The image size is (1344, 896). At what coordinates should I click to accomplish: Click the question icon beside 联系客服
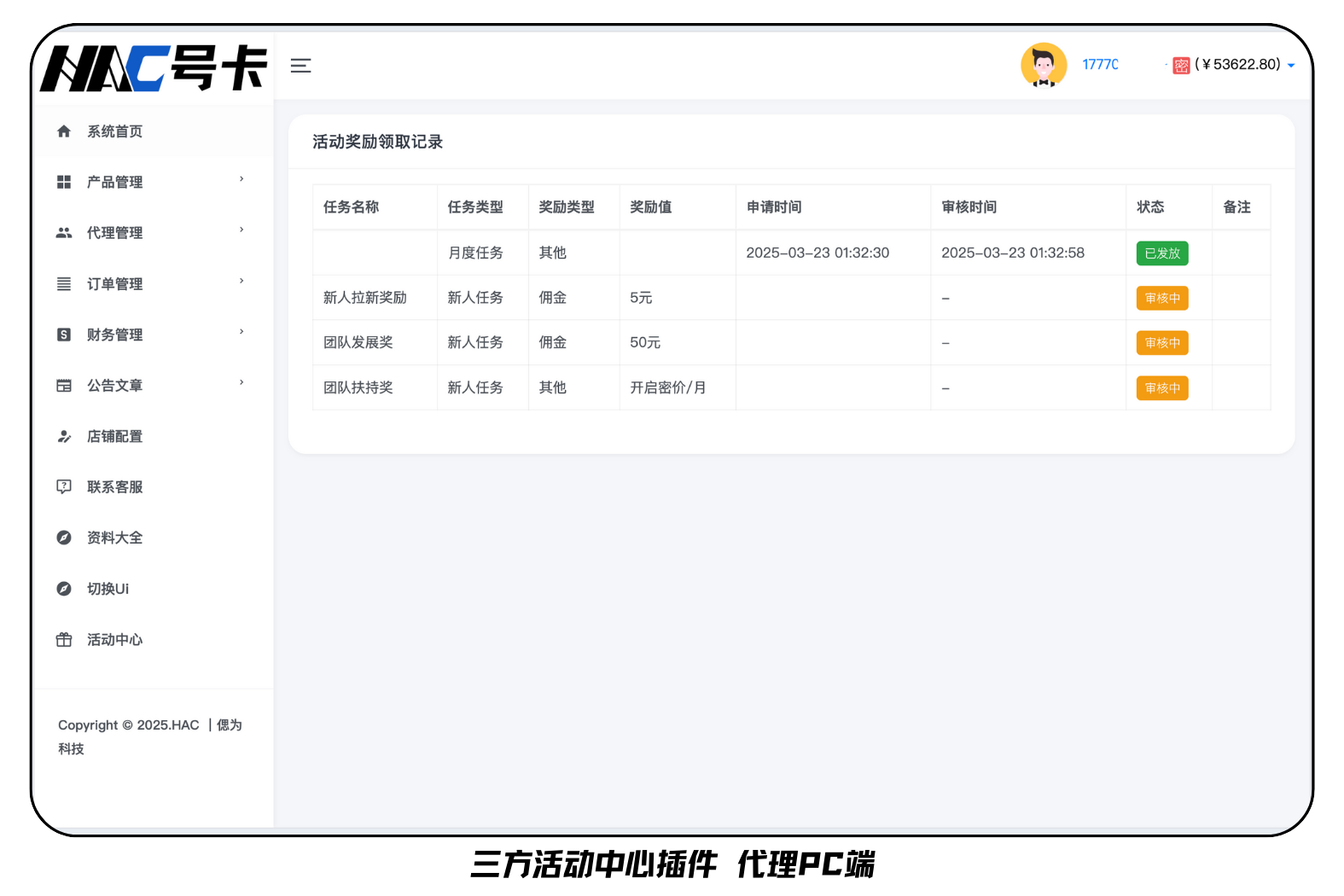(x=64, y=486)
